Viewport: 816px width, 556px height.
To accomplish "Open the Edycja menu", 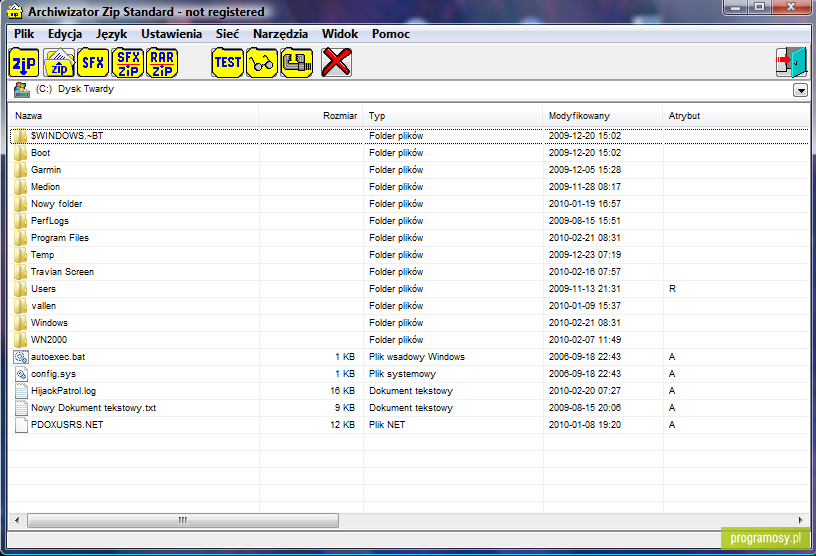I will click(65, 34).
